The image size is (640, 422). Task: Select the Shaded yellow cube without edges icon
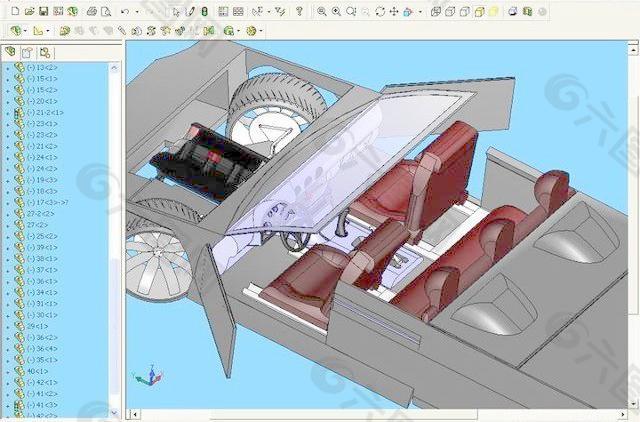(494, 11)
